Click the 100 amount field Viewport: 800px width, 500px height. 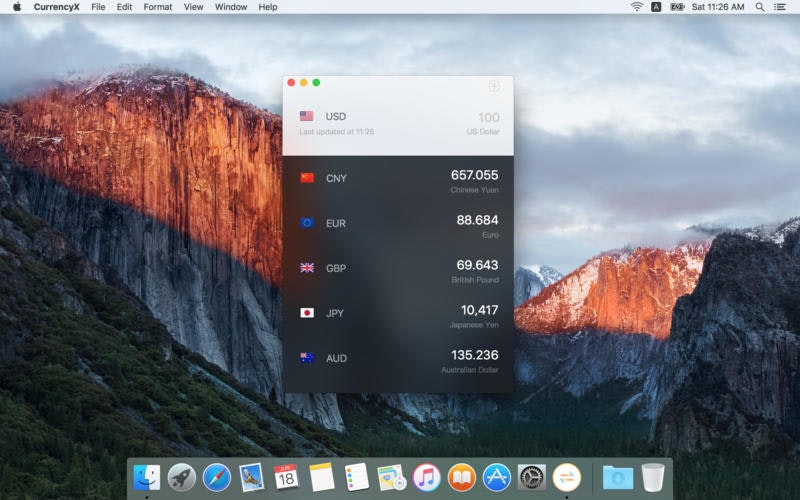click(489, 117)
